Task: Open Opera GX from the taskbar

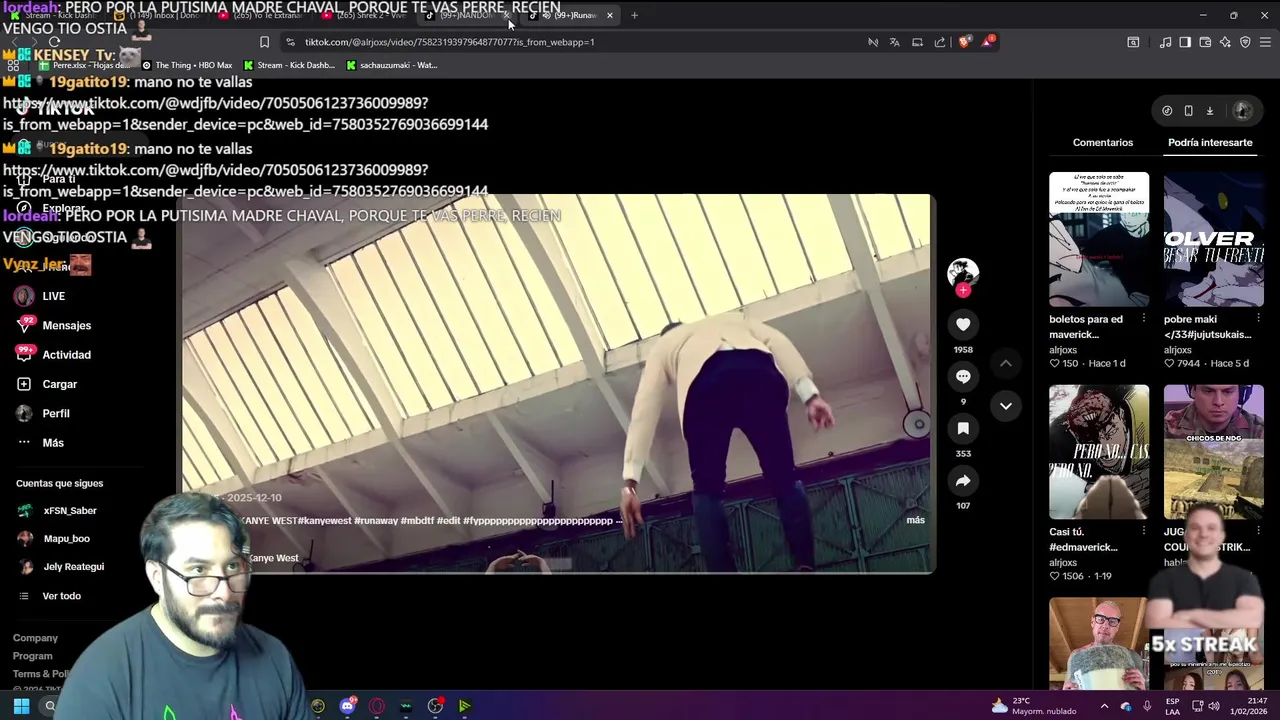Action: pos(376,706)
